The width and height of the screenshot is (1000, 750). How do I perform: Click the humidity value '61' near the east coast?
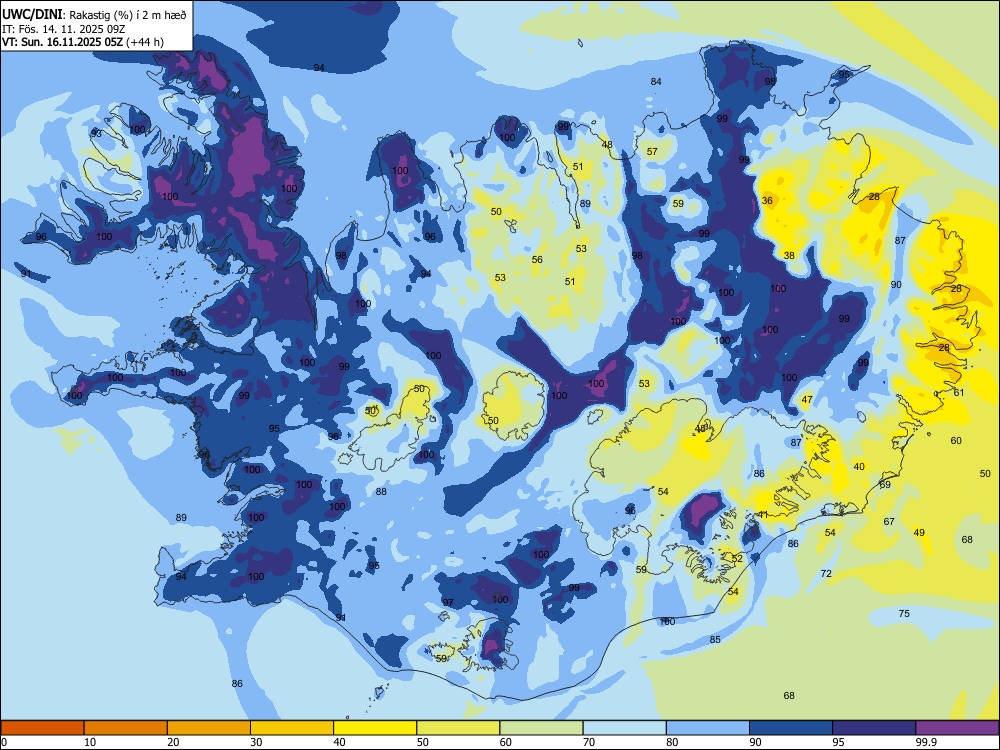click(x=959, y=393)
